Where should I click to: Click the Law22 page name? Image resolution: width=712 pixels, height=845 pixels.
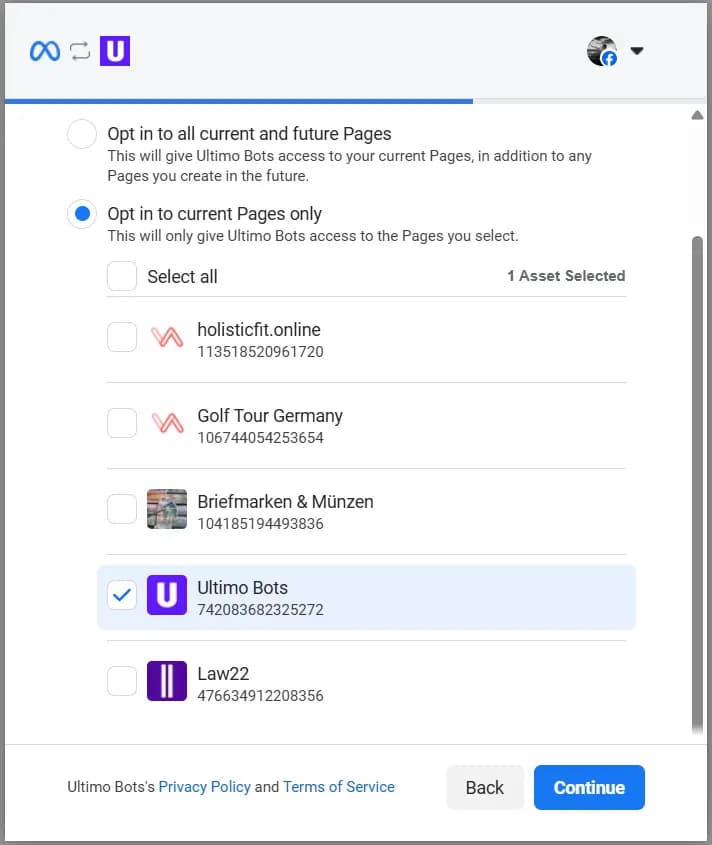[x=223, y=674]
